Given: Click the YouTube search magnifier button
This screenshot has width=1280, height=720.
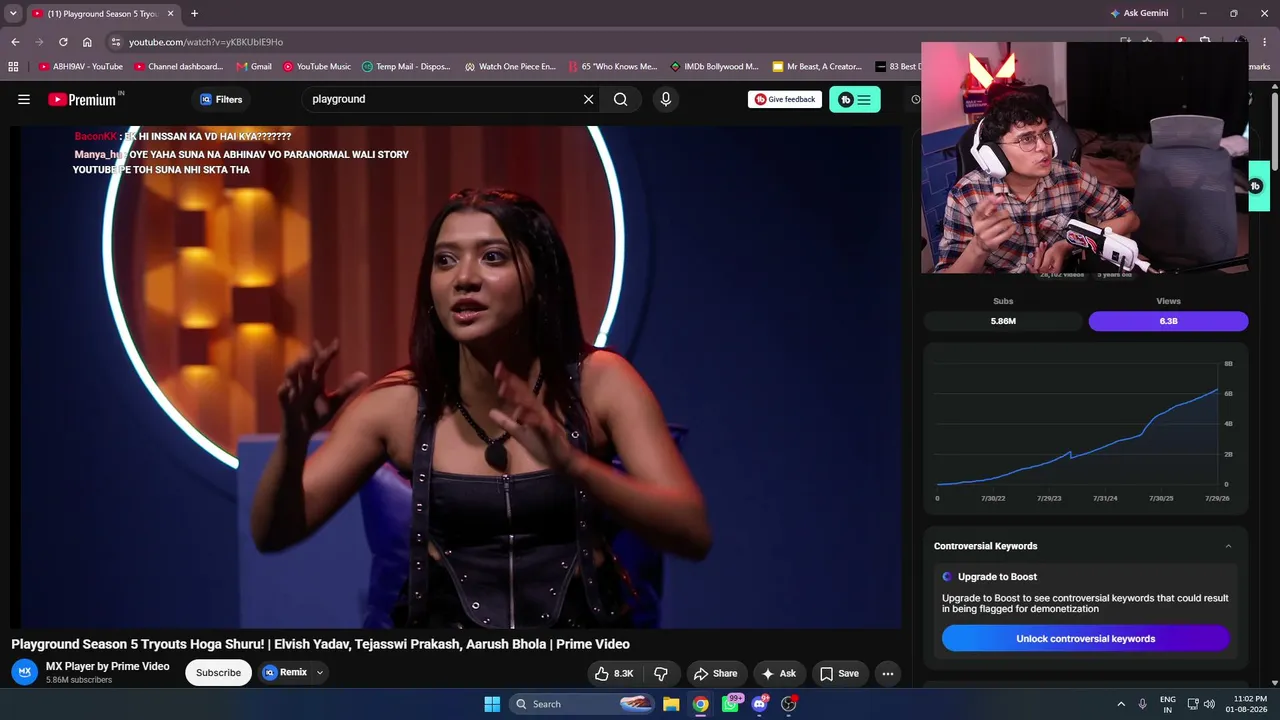Looking at the screenshot, I should click(621, 99).
